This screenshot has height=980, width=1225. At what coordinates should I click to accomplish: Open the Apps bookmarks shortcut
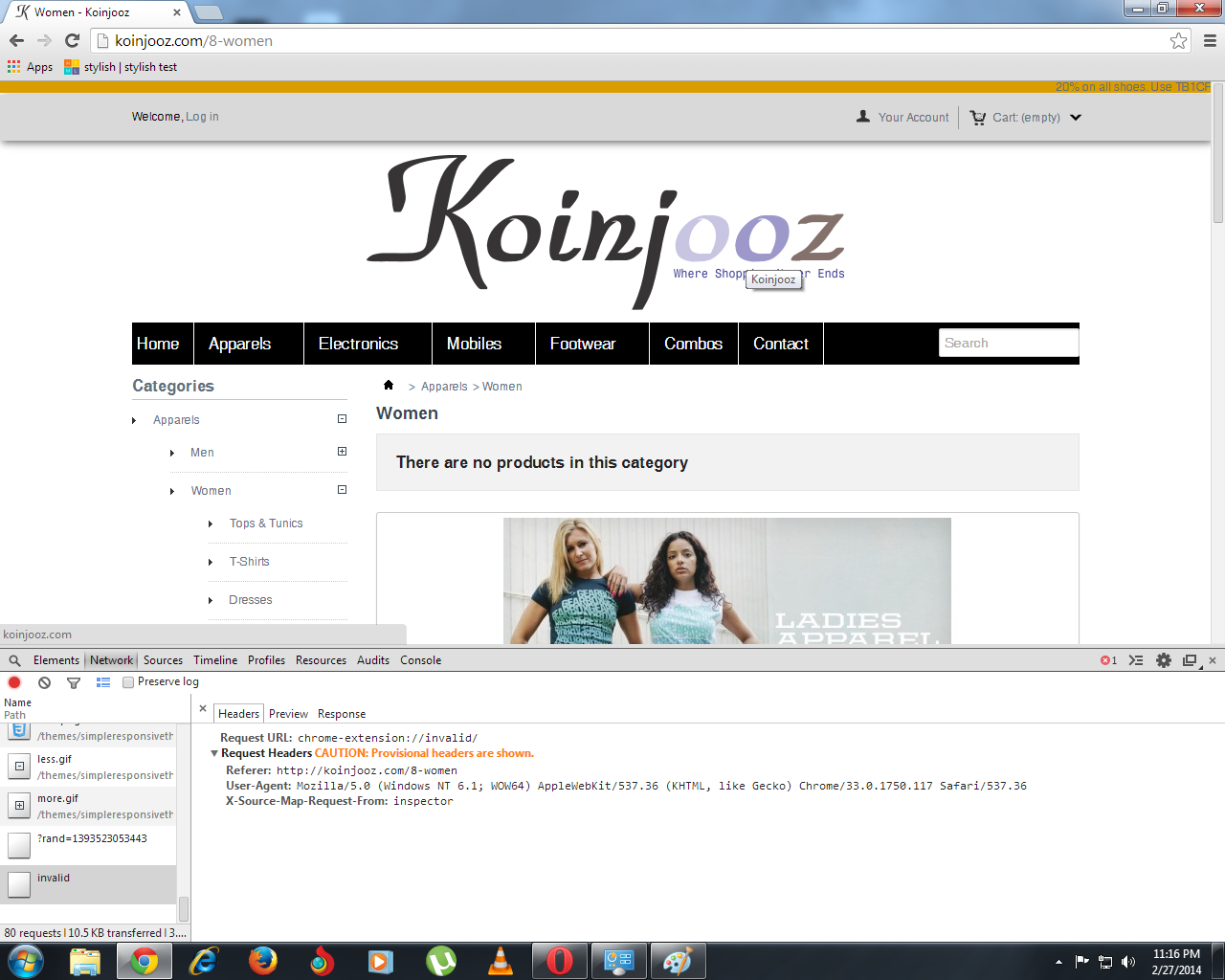(x=30, y=67)
